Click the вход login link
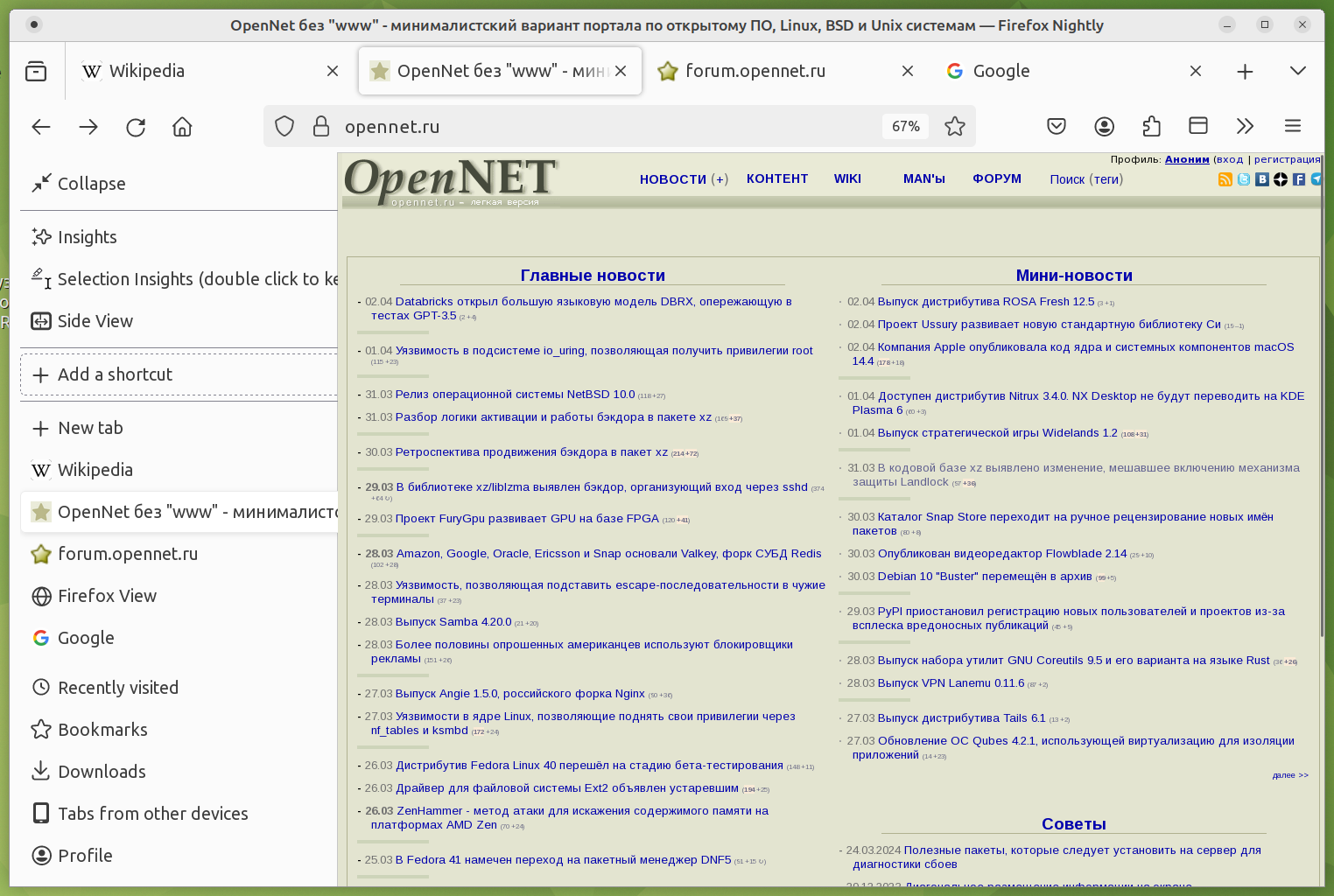The width and height of the screenshot is (1334, 896). click(x=1229, y=159)
